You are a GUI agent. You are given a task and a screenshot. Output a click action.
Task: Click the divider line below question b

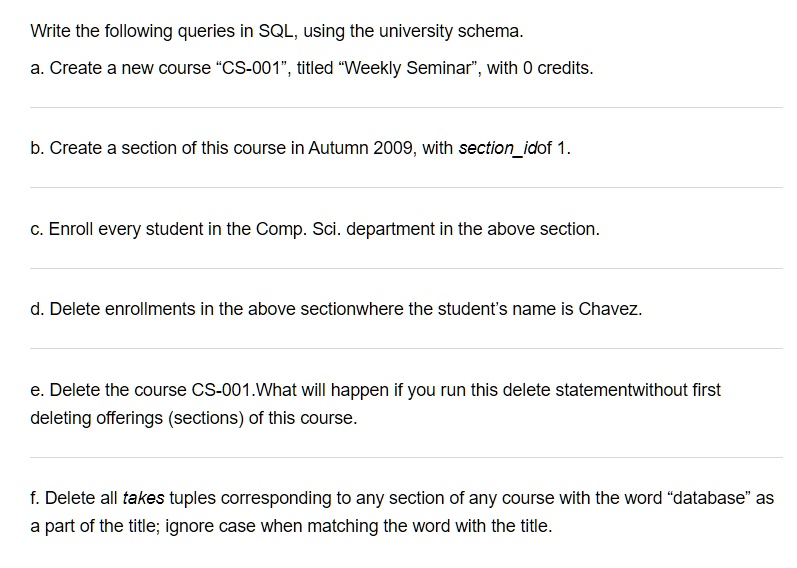(406, 188)
